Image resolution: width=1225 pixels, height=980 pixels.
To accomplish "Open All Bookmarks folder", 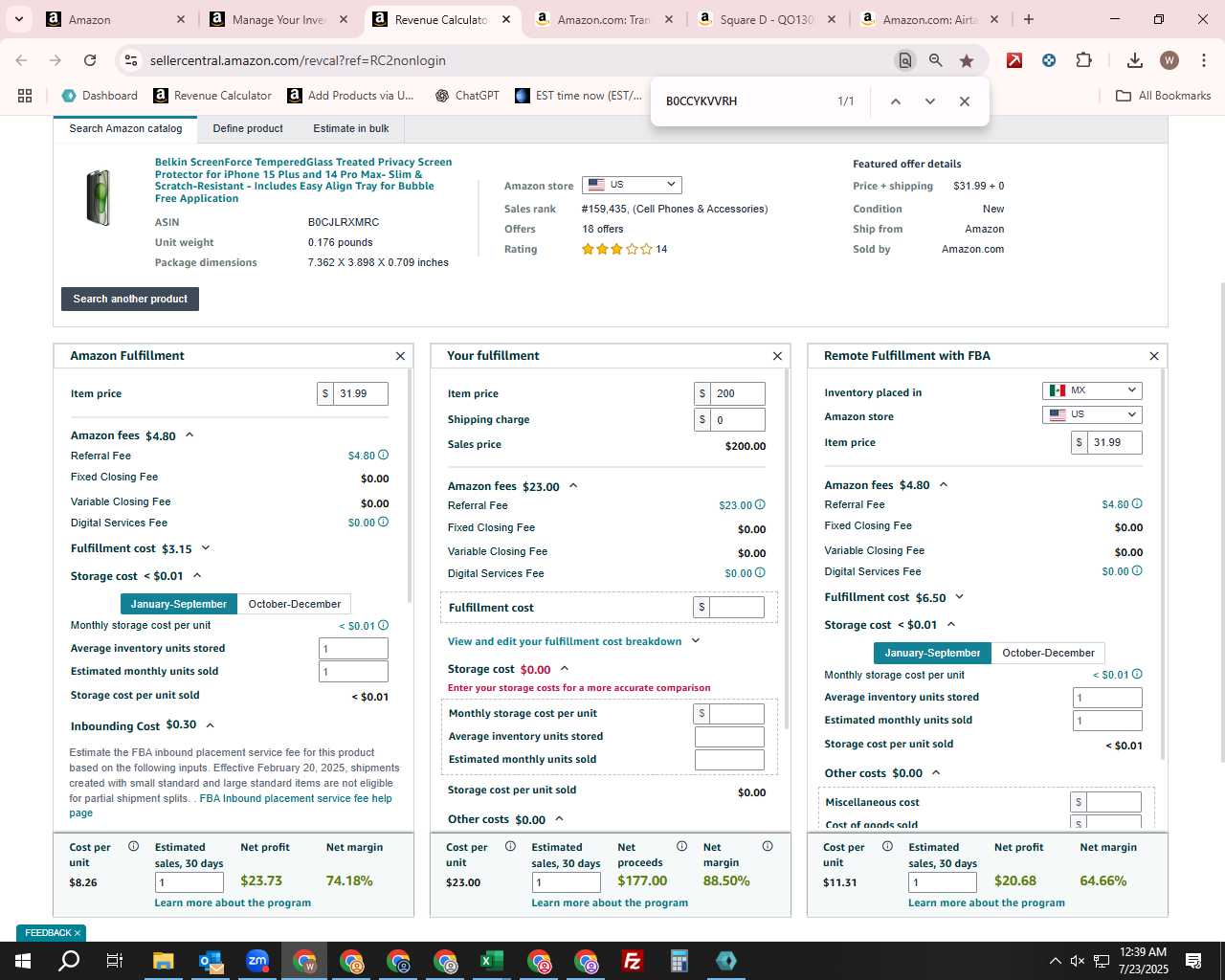I will (x=1164, y=96).
